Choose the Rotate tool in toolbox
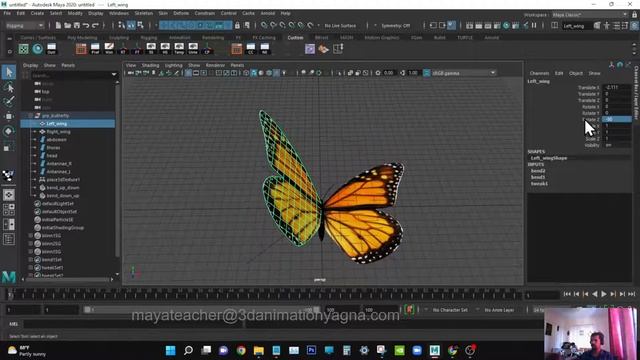Screen dimensions: 640x360 pos(9,131)
